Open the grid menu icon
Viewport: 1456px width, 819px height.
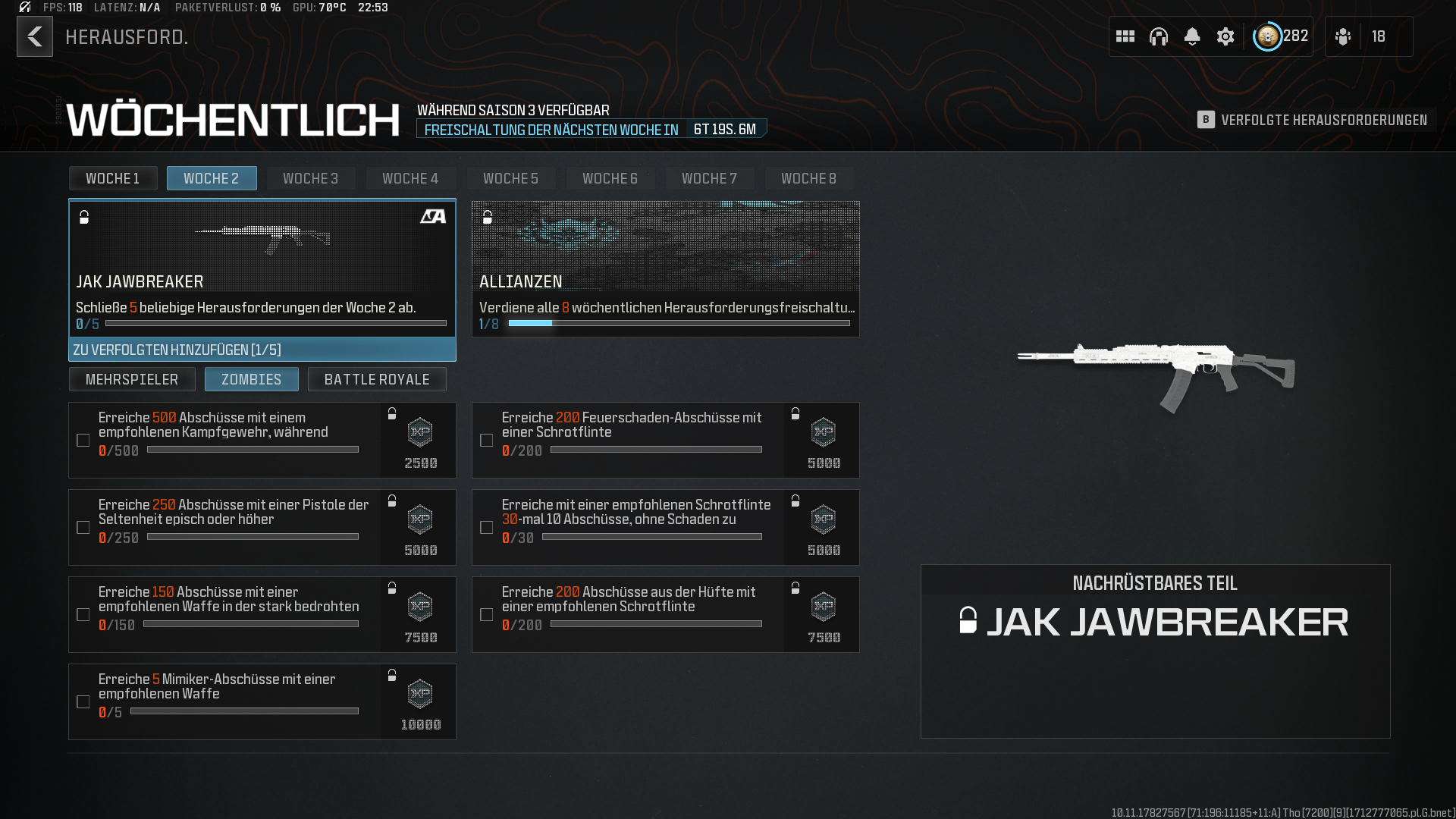point(1125,36)
